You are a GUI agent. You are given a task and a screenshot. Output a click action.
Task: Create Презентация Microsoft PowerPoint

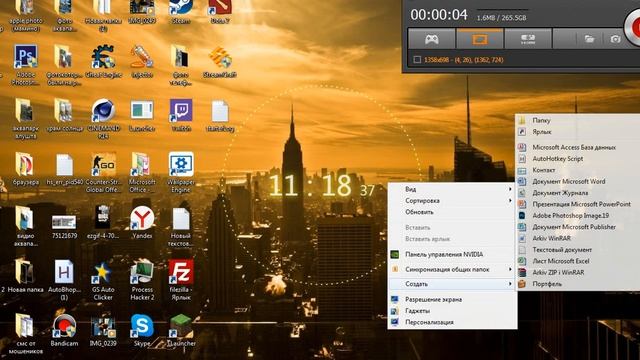578,204
